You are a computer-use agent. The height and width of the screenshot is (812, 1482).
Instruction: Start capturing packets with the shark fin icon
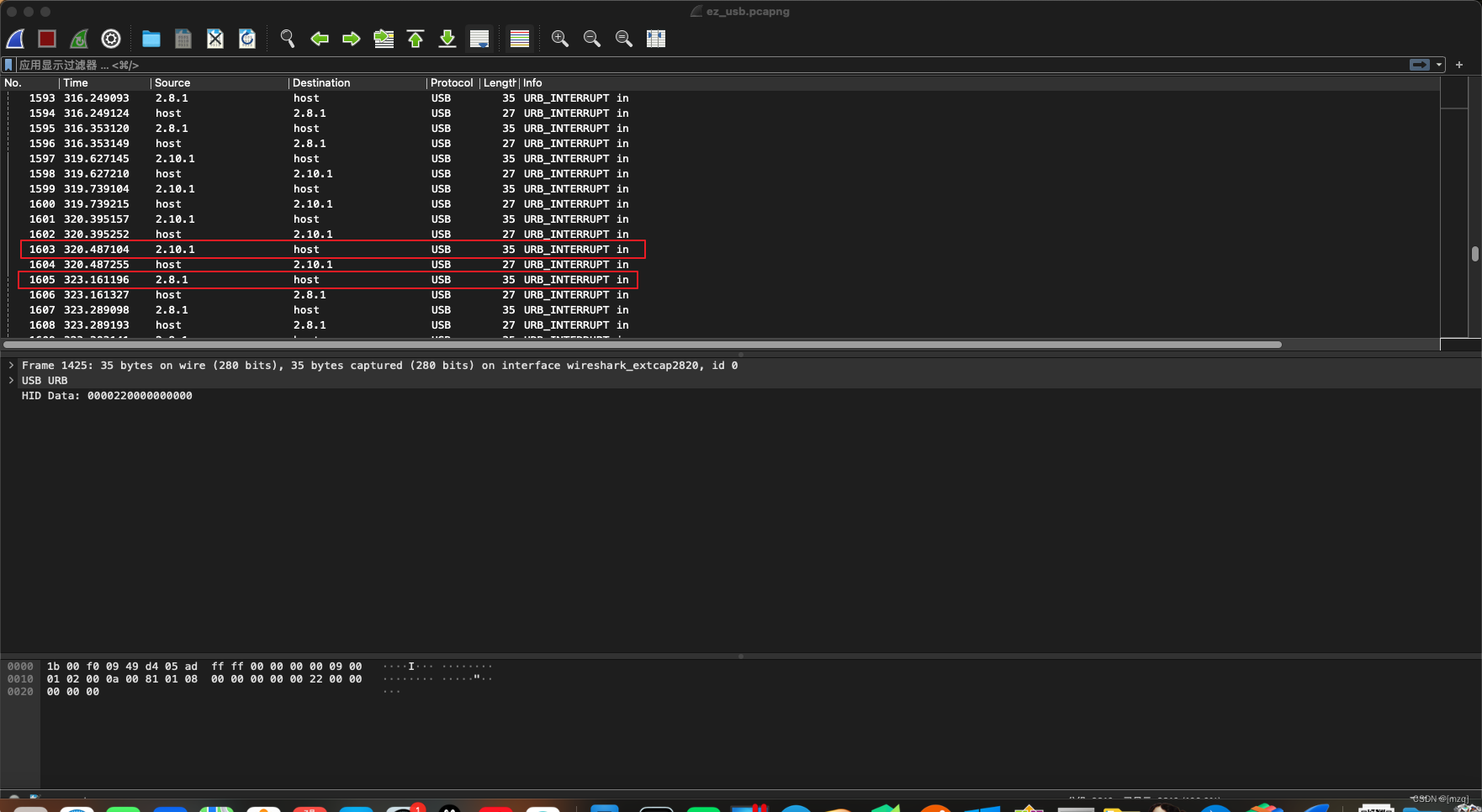coord(16,39)
